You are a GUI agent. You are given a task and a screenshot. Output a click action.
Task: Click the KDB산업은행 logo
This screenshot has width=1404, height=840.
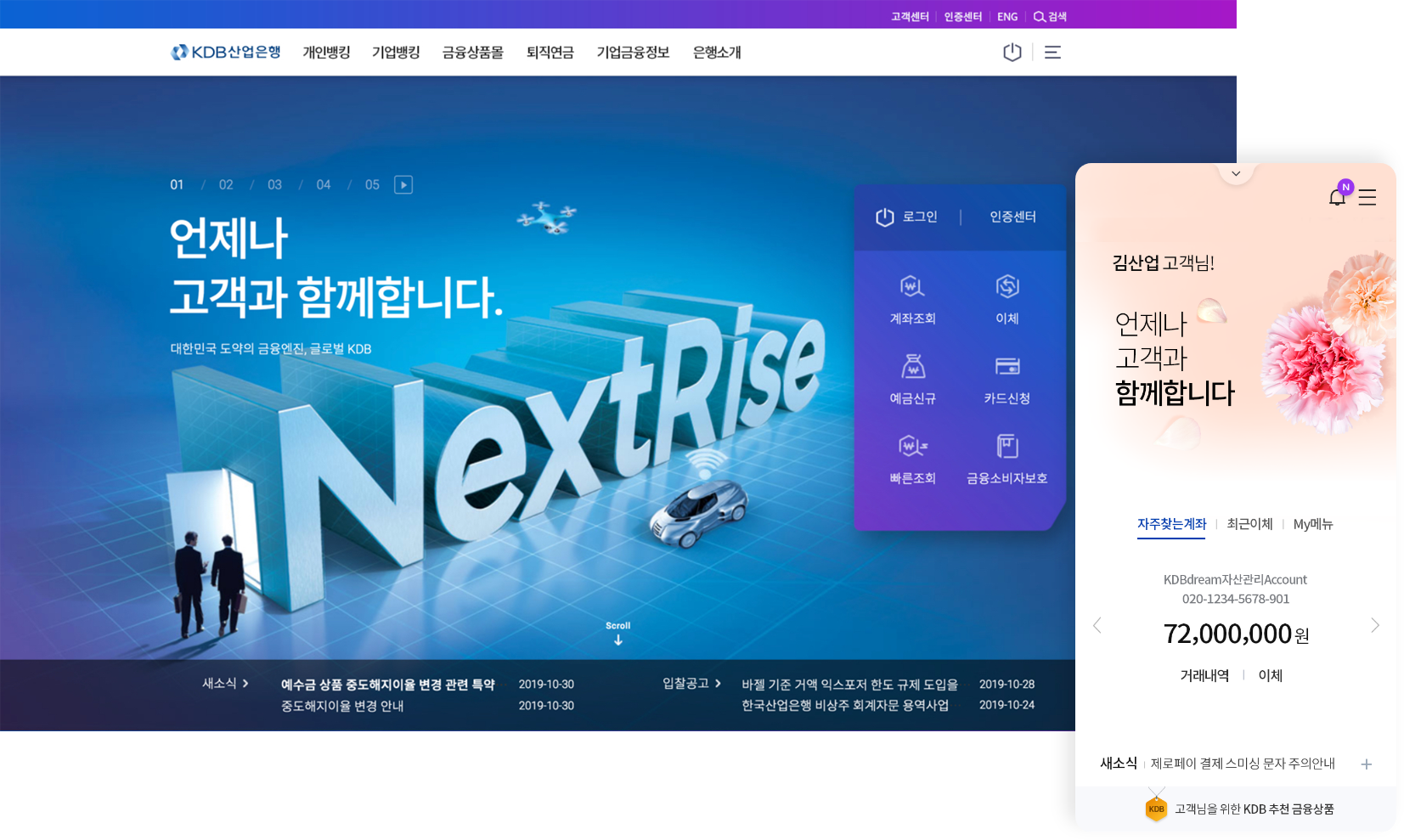(226, 52)
